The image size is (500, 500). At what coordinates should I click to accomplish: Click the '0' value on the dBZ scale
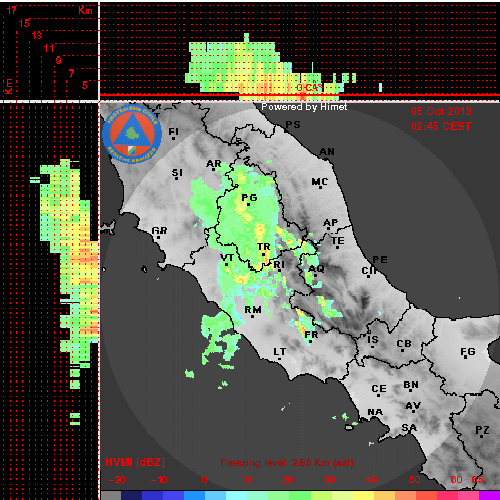(x=204, y=480)
